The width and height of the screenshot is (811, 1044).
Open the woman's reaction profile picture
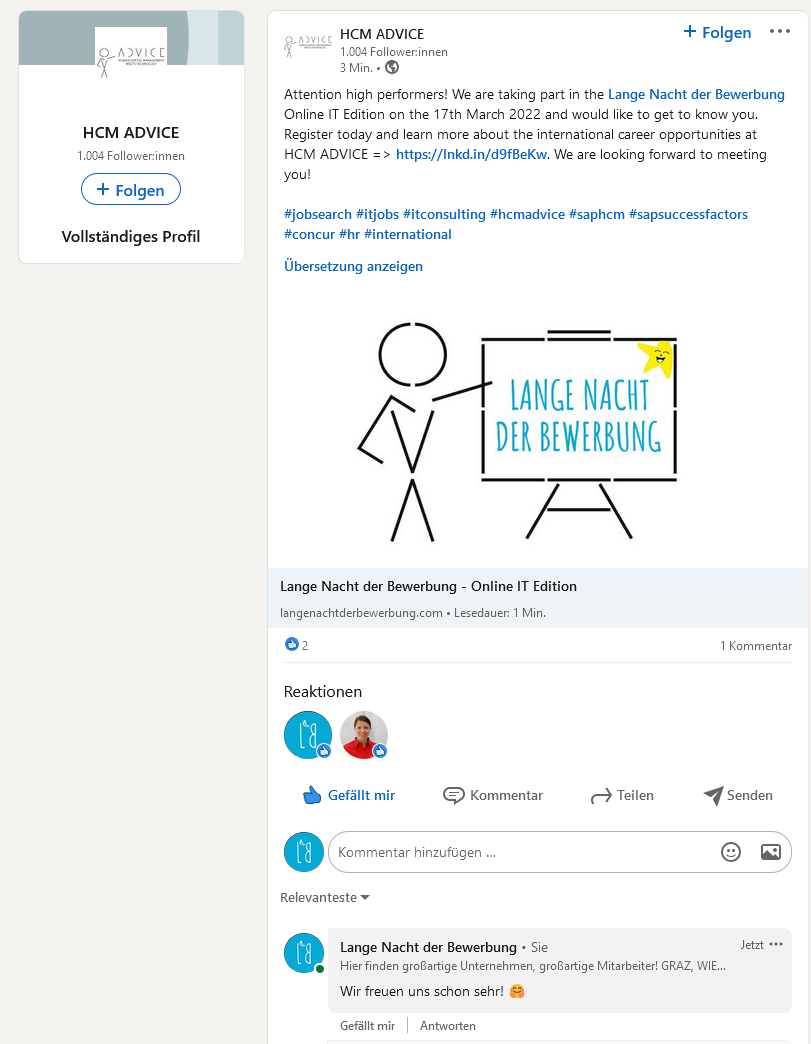coord(364,735)
